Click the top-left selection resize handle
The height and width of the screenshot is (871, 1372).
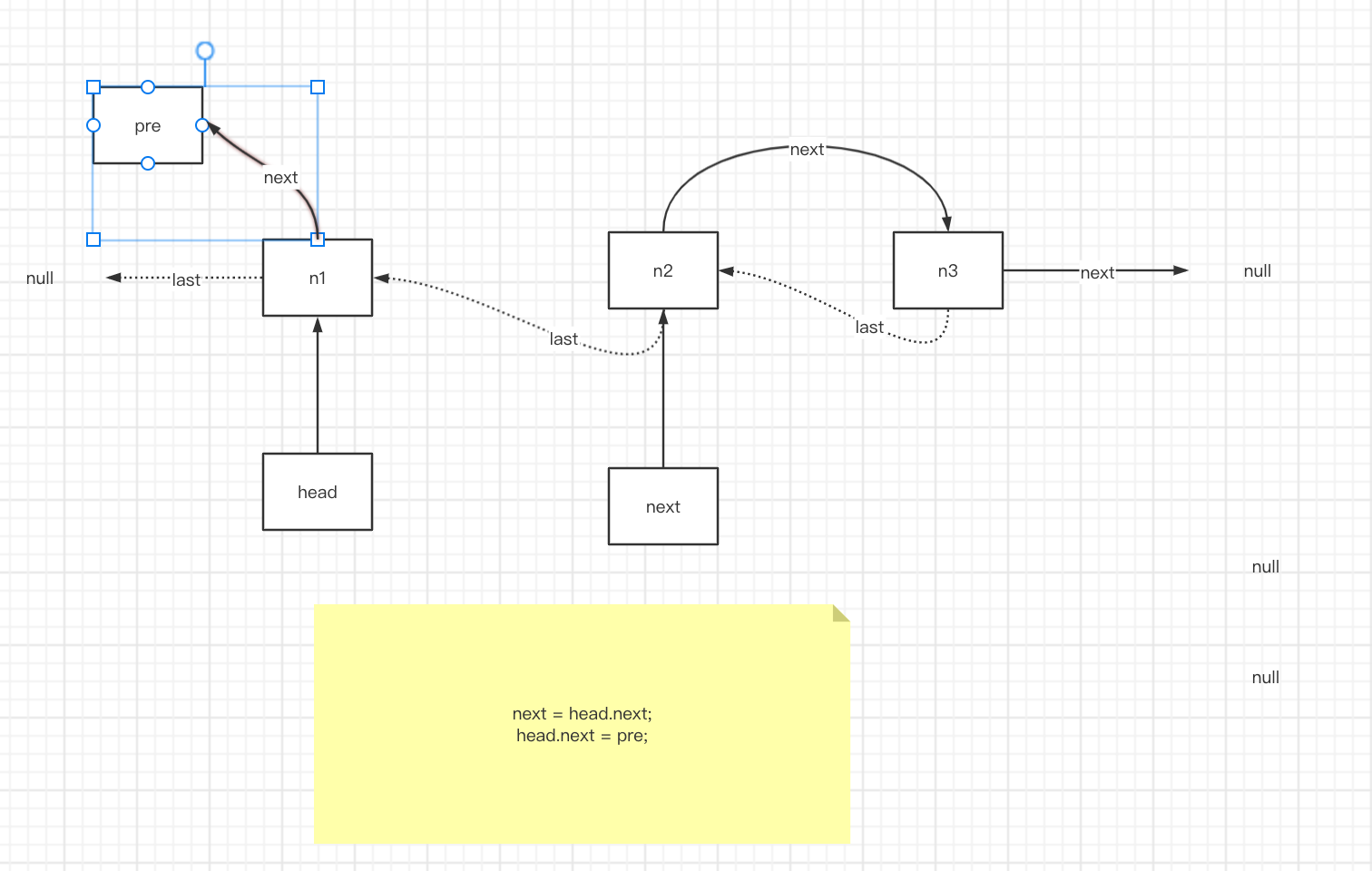(x=93, y=87)
